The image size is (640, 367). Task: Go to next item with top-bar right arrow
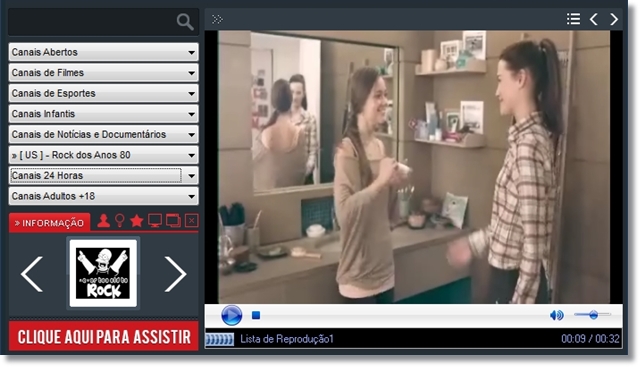[x=614, y=19]
